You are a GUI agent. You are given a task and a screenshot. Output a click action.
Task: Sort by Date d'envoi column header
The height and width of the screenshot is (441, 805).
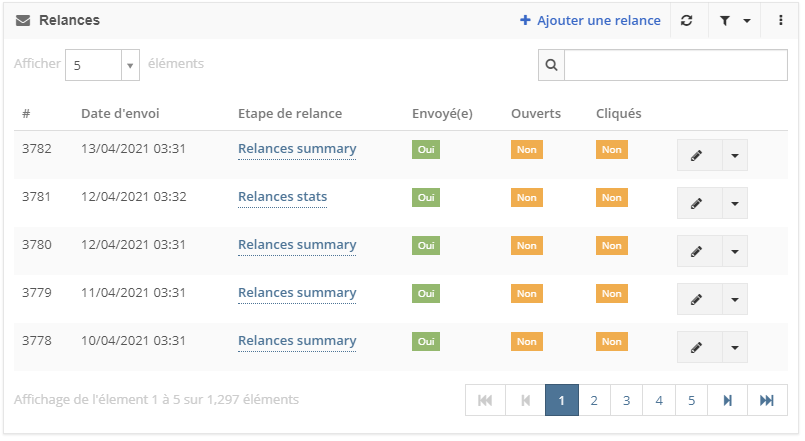[120, 113]
